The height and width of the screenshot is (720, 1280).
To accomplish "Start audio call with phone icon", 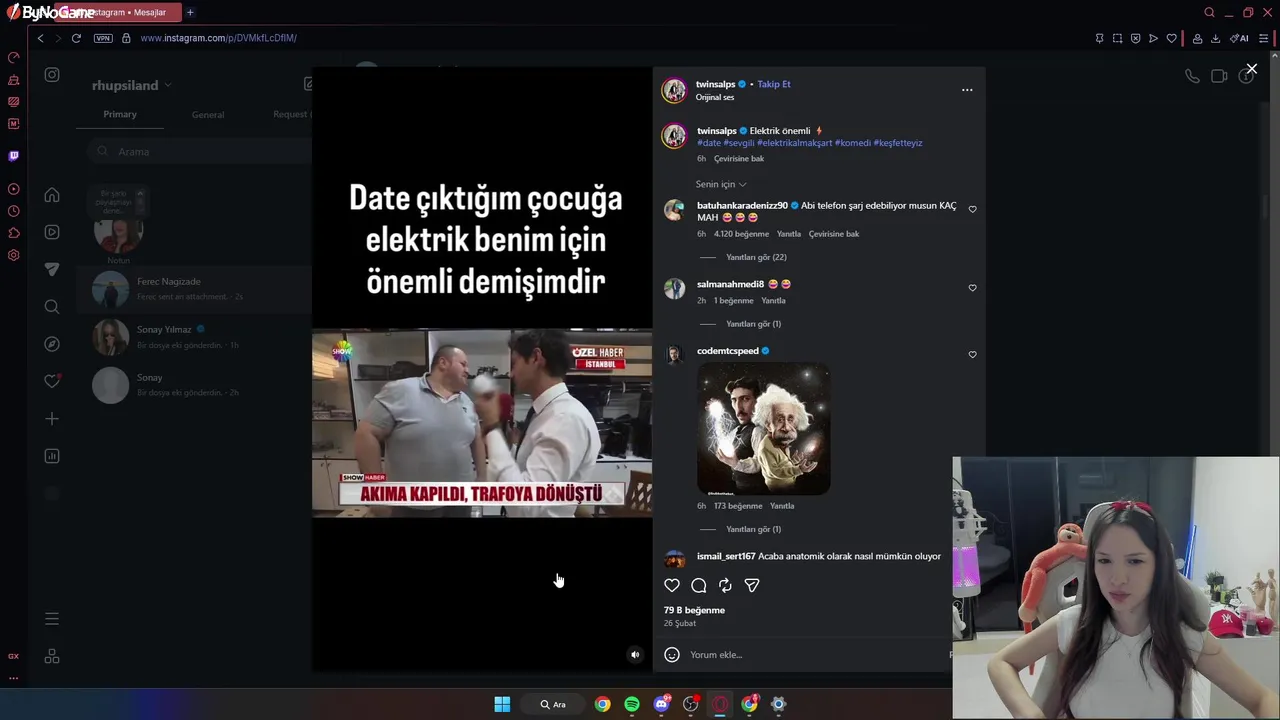I will coord(1192,76).
